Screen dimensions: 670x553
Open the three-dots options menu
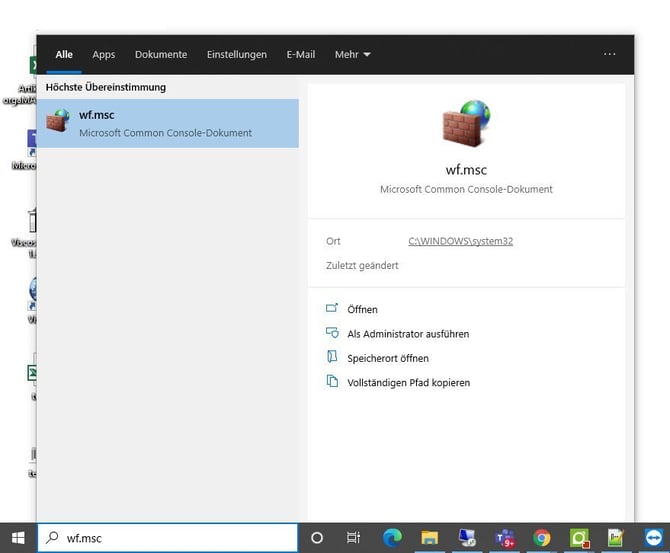[x=610, y=55]
